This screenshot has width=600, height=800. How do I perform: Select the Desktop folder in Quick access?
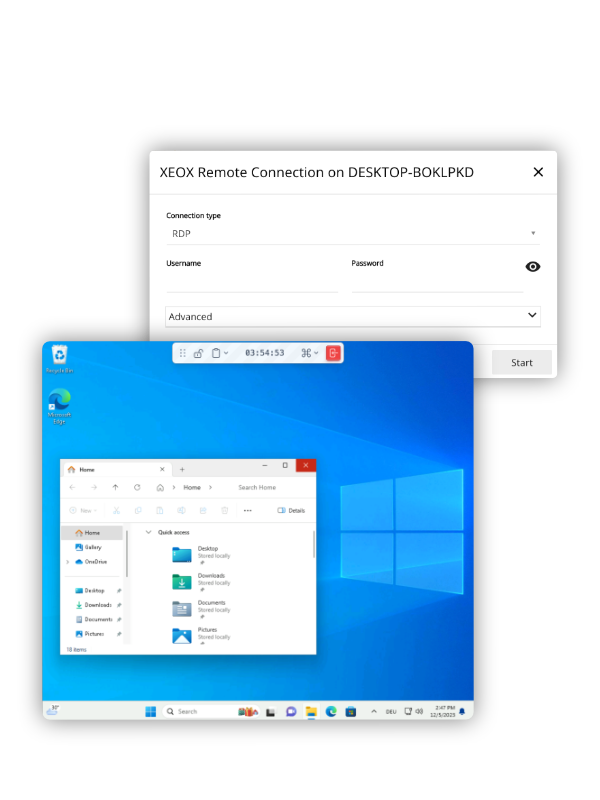click(x=202, y=555)
